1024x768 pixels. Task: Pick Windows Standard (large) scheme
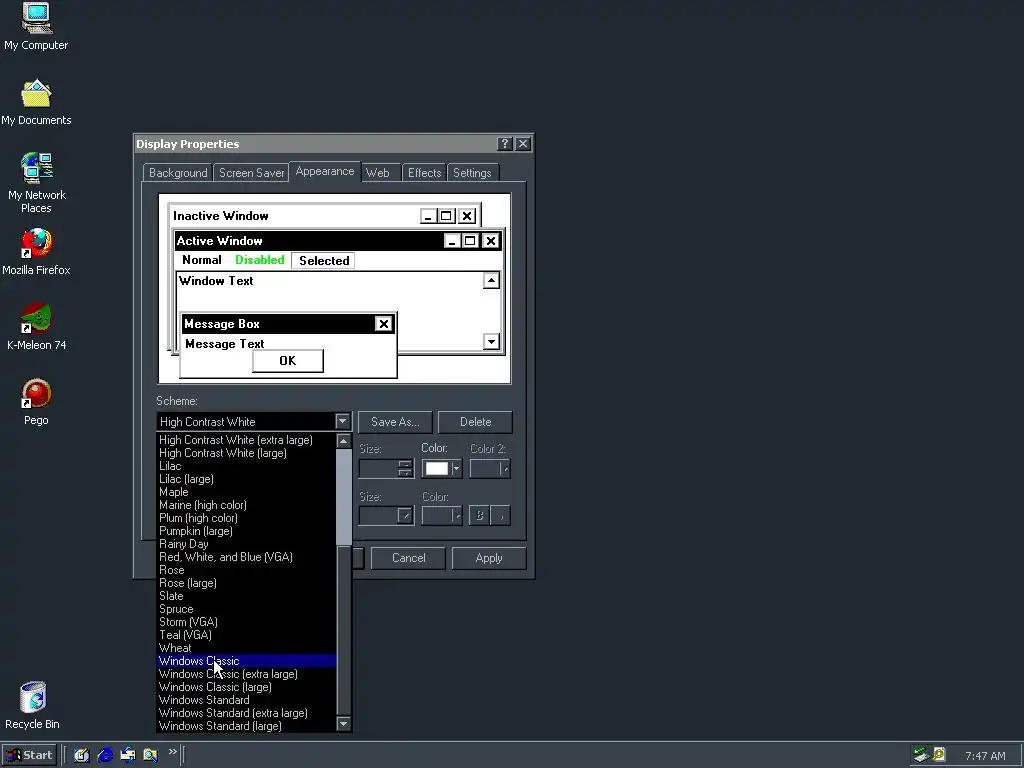click(x=246, y=726)
